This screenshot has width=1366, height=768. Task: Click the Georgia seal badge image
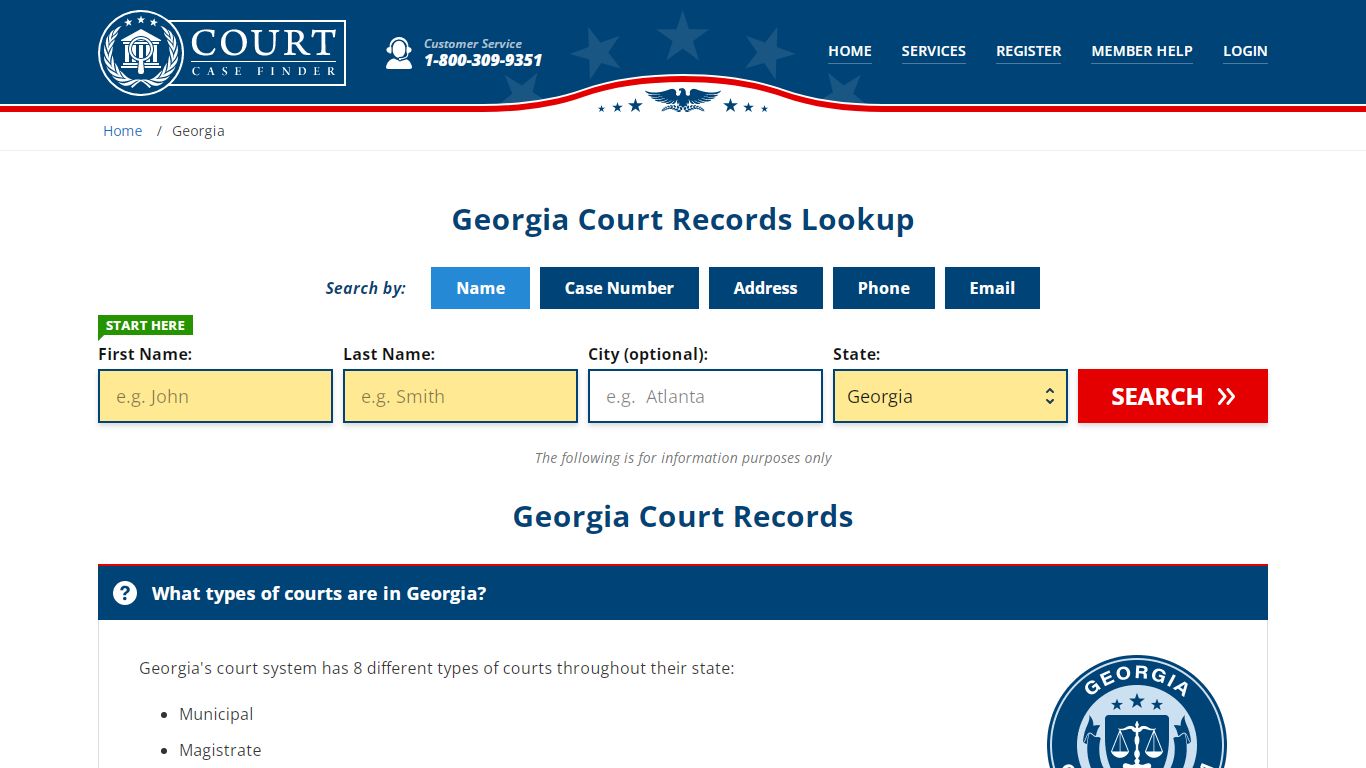(1137, 712)
